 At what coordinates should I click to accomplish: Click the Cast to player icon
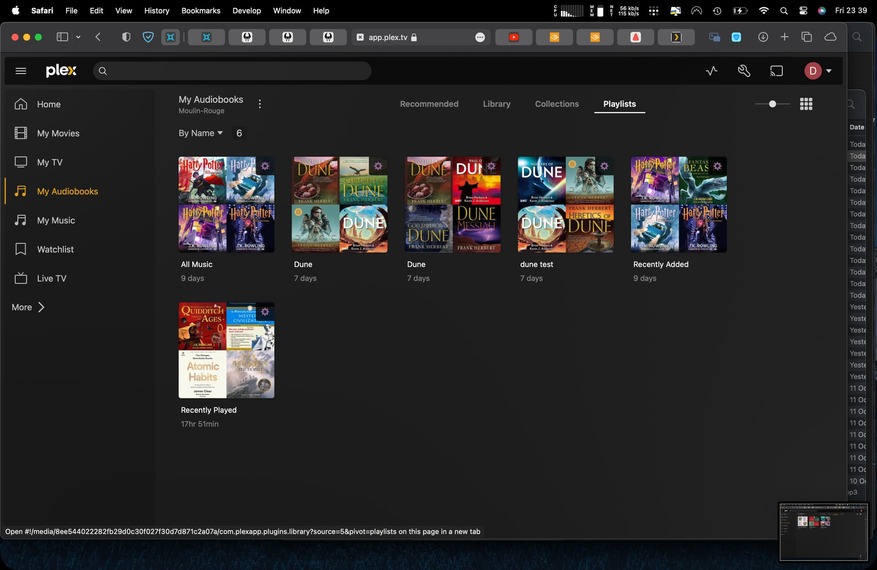(x=776, y=71)
